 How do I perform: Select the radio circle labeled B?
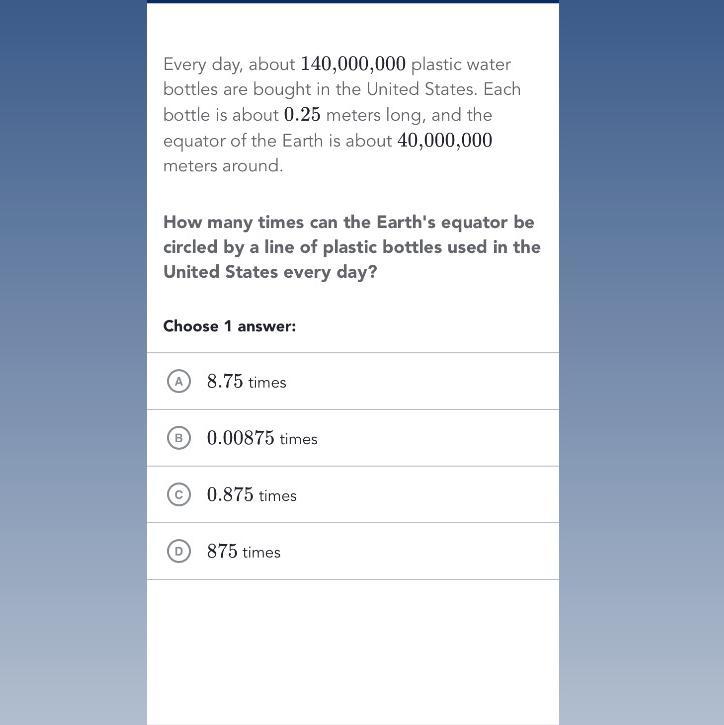pos(178,438)
